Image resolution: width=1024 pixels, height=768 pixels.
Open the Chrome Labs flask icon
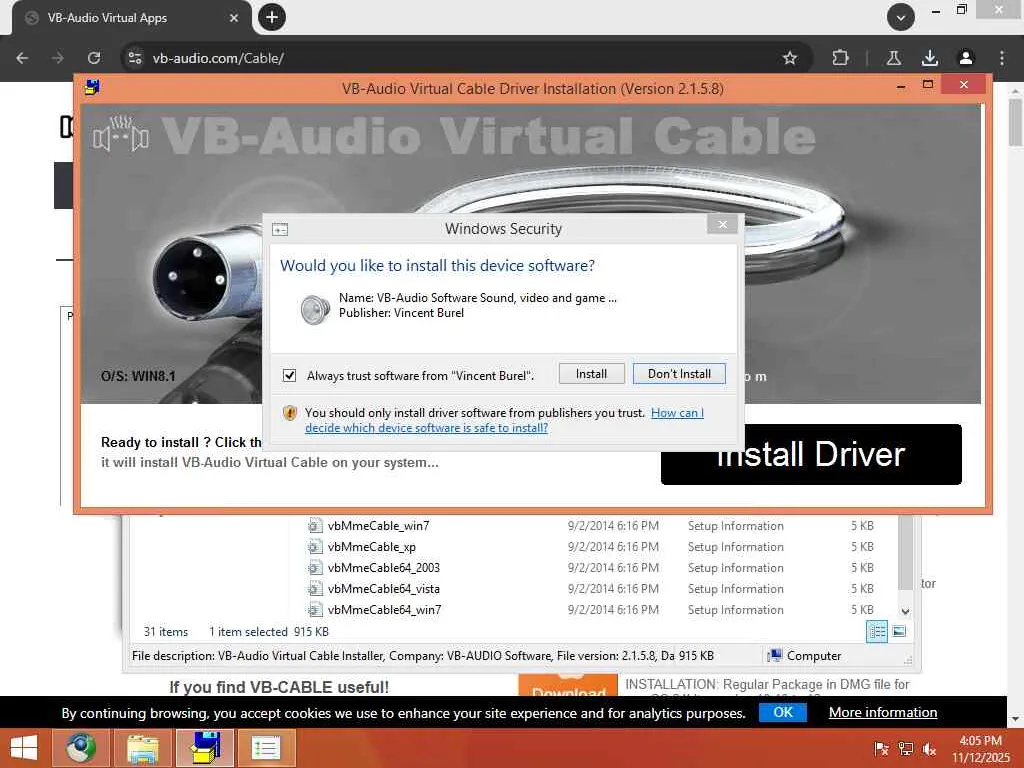coord(893,58)
